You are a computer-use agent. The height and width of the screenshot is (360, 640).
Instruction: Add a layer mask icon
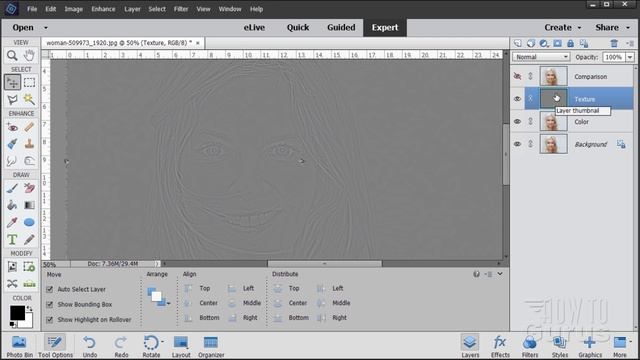pos(557,43)
